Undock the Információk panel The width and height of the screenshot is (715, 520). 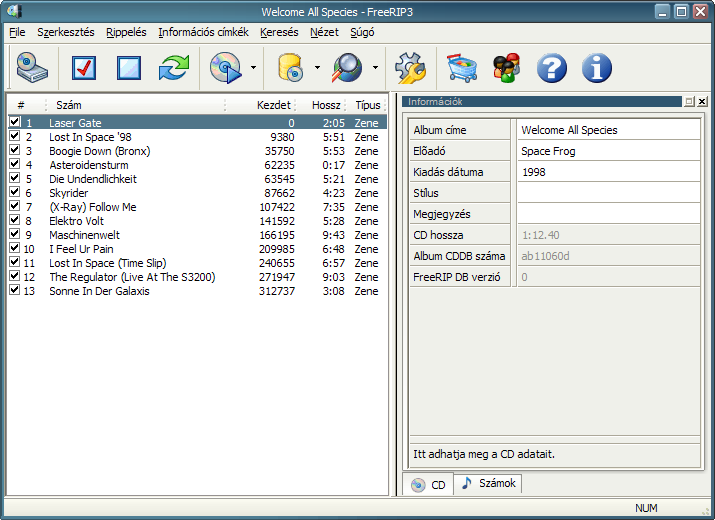click(689, 102)
